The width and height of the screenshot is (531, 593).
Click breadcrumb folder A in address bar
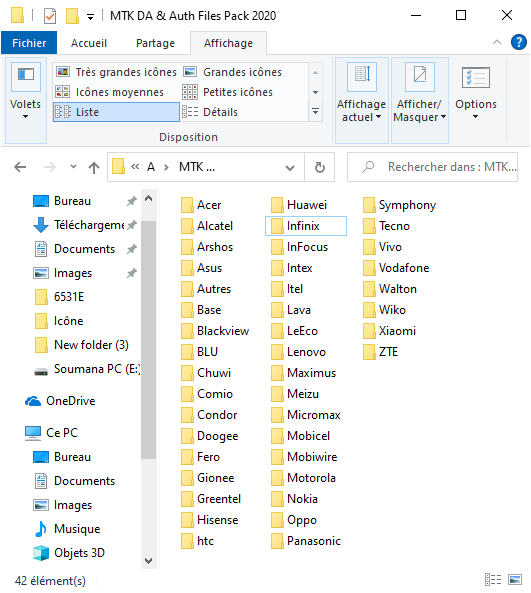(x=151, y=167)
